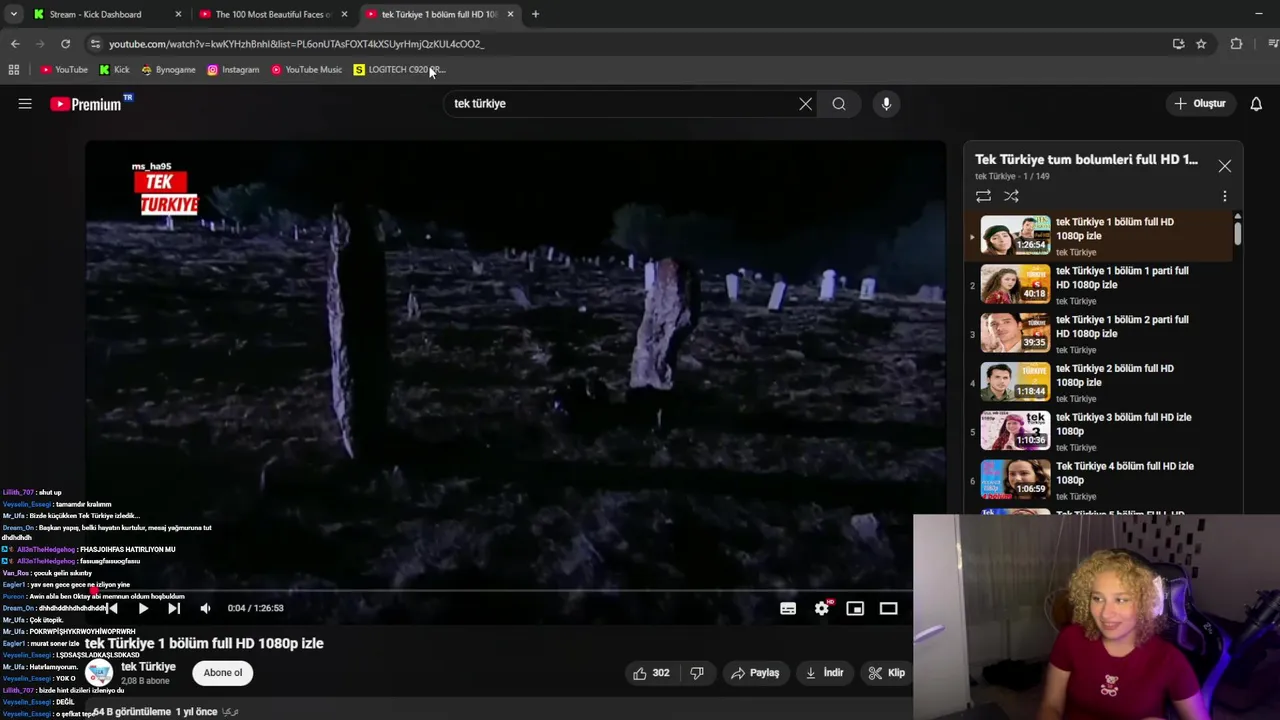Start voice search with microphone

pyautogui.click(x=886, y=104)
